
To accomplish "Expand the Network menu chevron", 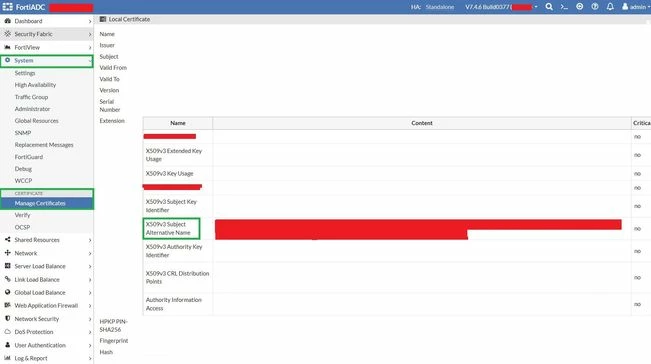I will pos(90,253).
